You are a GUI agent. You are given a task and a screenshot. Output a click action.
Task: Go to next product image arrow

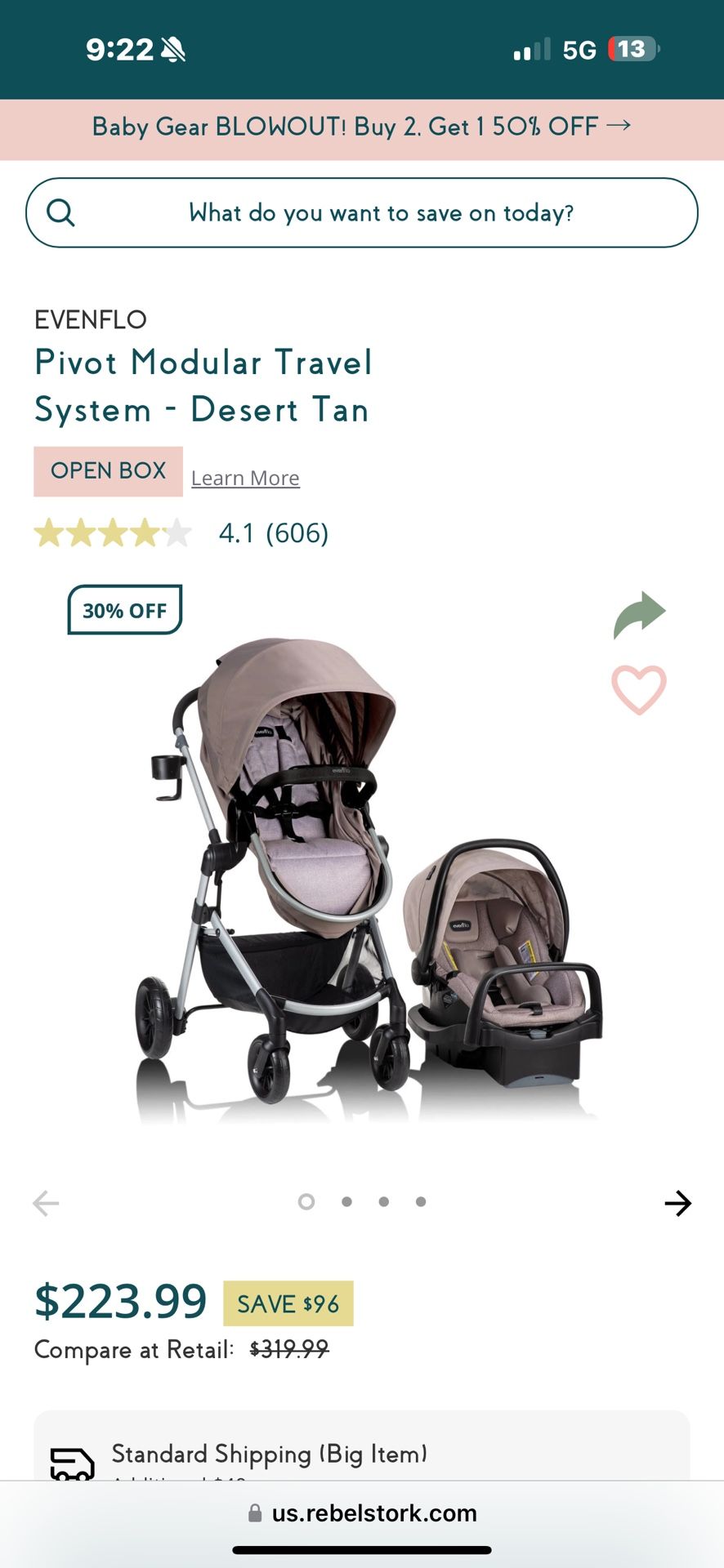(x=677, y=1203)
